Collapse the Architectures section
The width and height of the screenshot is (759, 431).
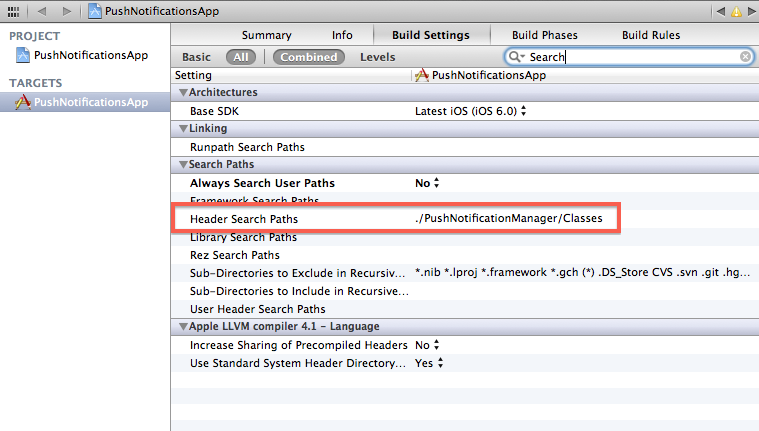coord(183,92)
